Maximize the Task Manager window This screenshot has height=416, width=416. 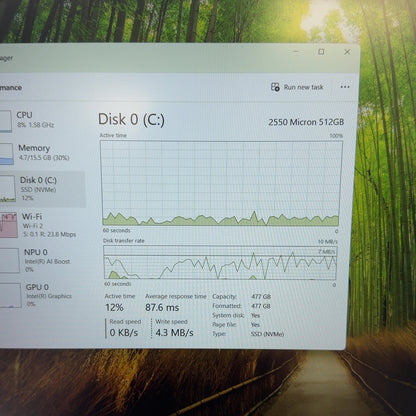point(321,52)
